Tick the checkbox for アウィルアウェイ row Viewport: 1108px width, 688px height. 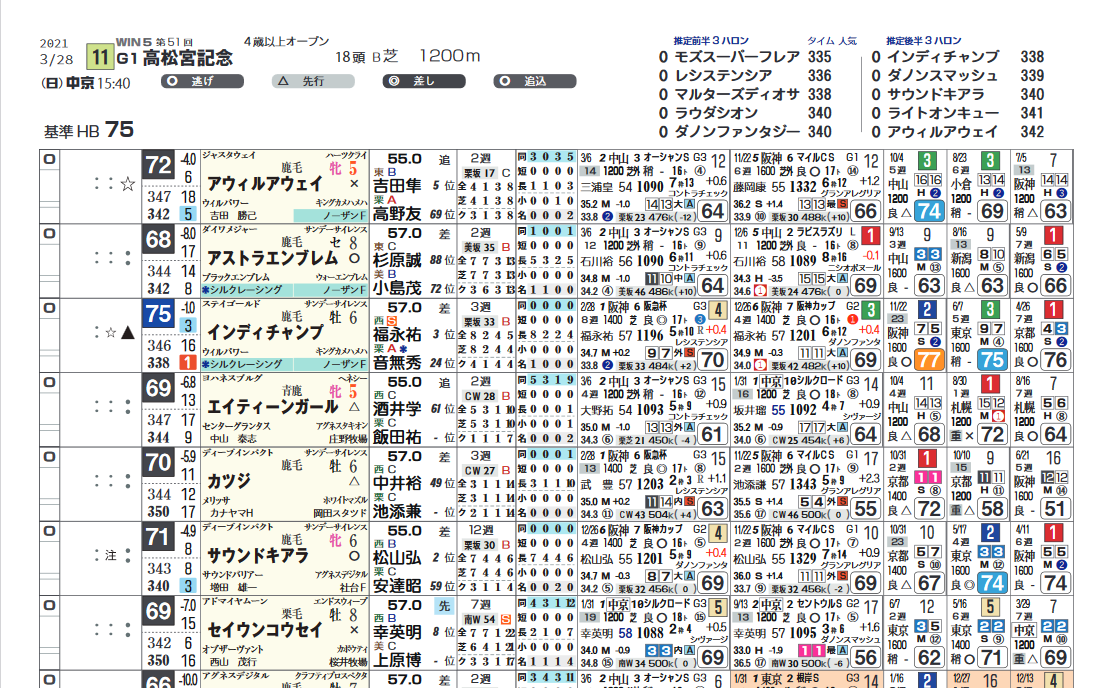point(49,159)
